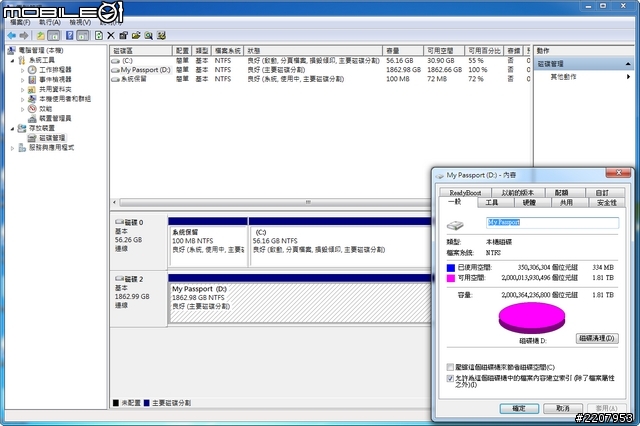Select the 裝置管理員 icon in tree
This screenshot has height=426, width=640.
pos(32,118)
